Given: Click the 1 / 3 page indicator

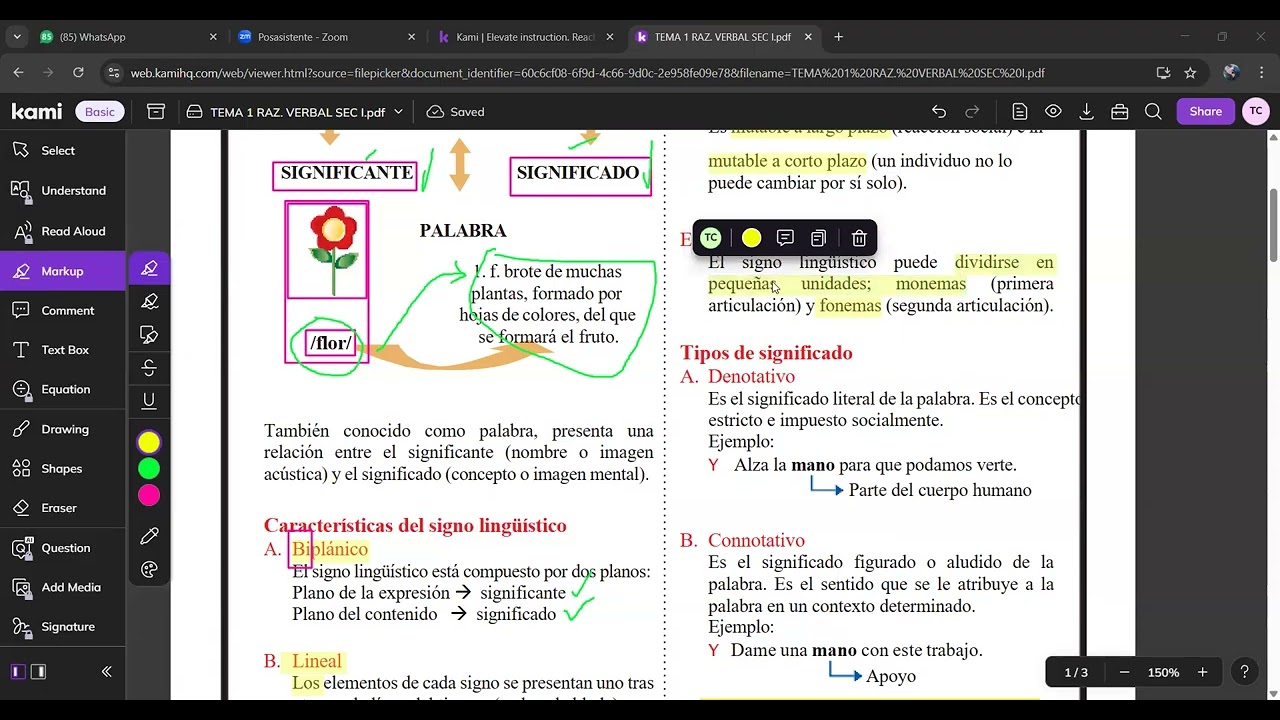Looking at the screenshot, I should click(x=1076, y=672).
